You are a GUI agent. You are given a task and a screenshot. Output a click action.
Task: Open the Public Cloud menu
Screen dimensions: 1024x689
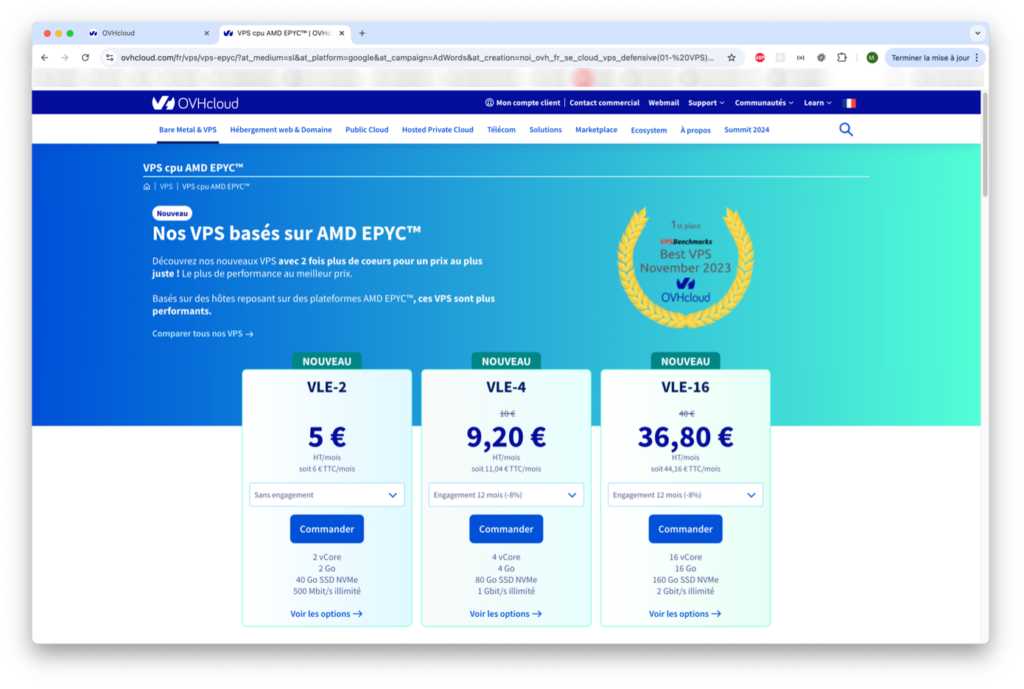pyautogui.click(x=366, y=130)
